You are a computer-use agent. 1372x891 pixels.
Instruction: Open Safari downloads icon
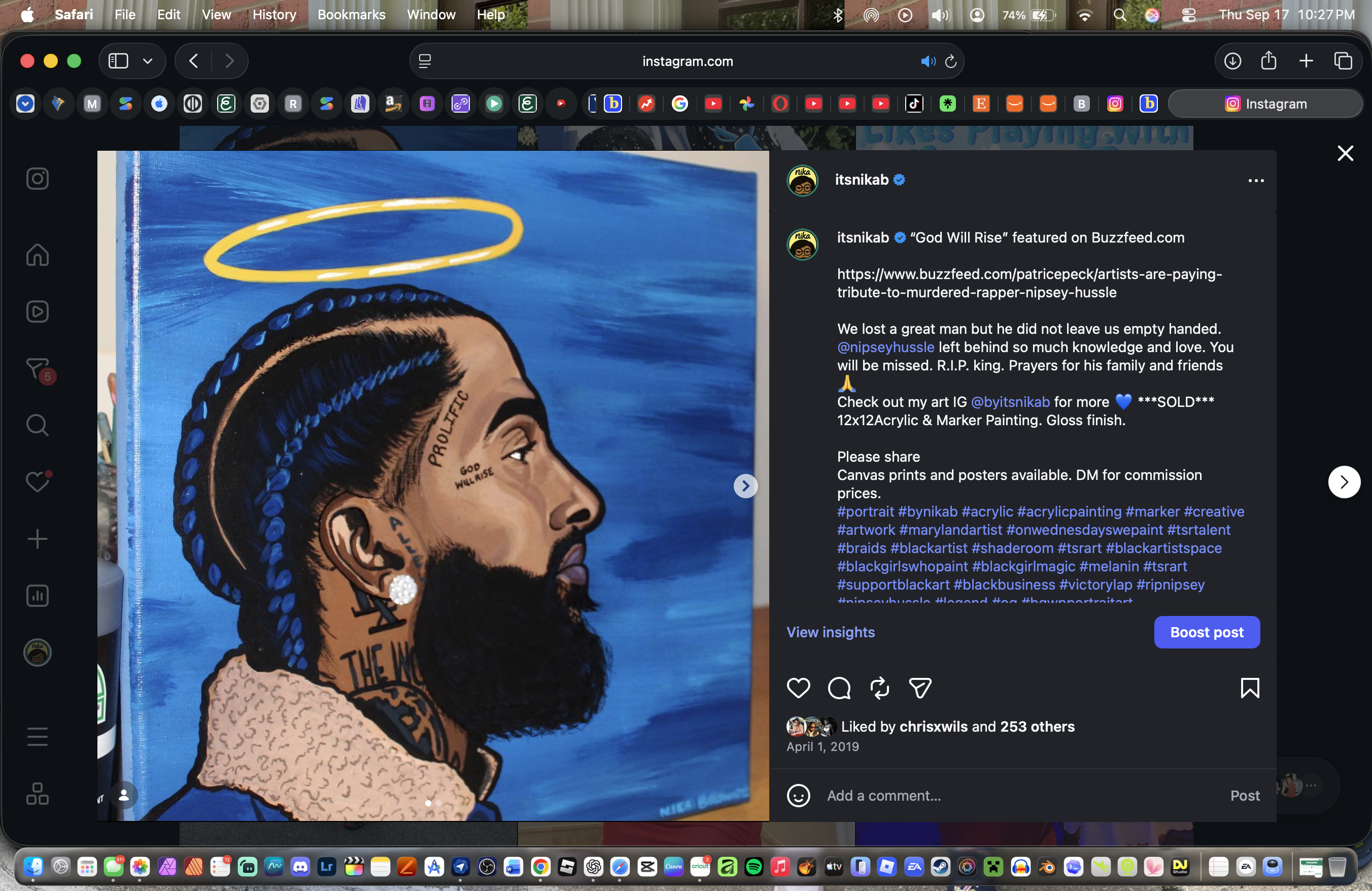[1232, 61]
